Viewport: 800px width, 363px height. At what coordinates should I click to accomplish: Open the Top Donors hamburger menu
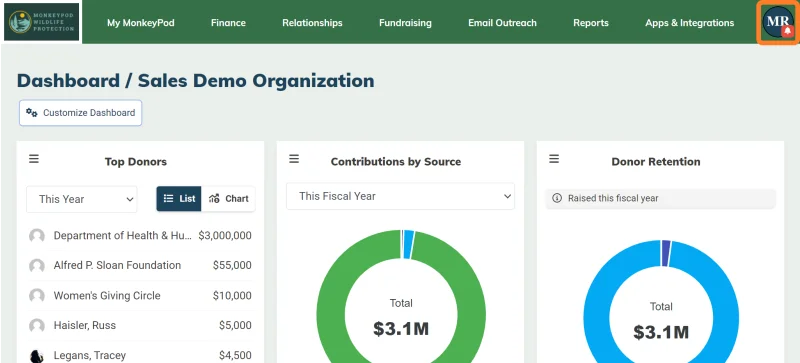[34, 159]
